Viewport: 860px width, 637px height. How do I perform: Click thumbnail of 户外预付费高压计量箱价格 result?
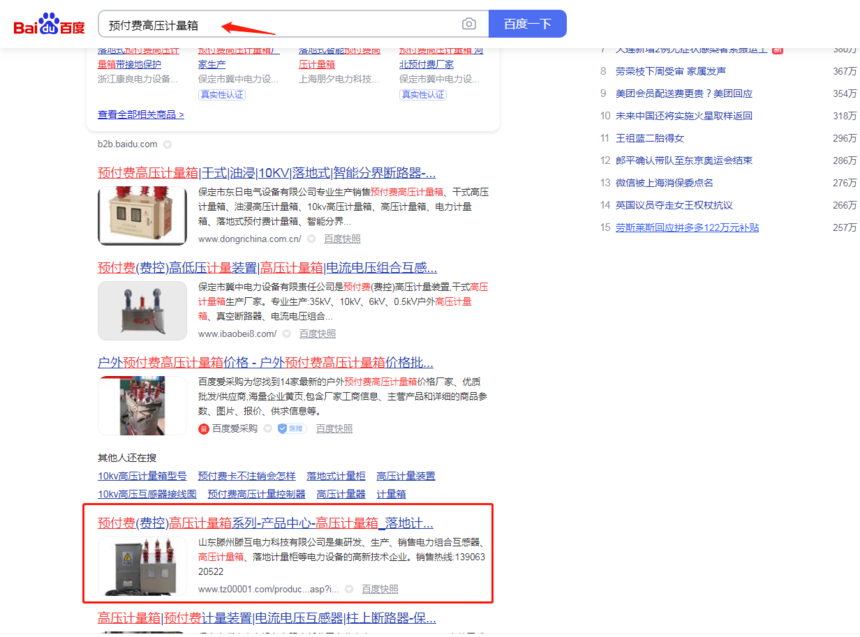click(x=142, y=405)
